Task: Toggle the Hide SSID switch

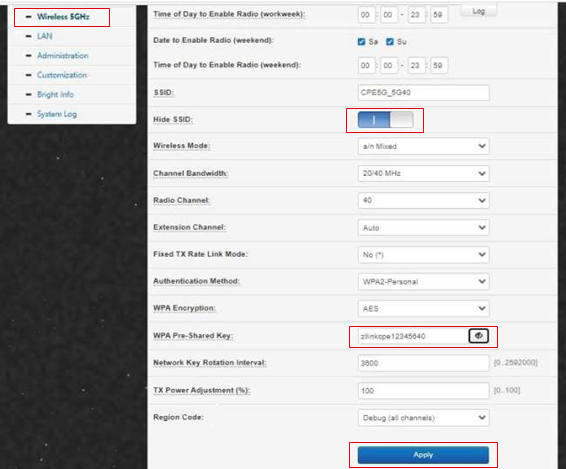Action: (385, 120)
